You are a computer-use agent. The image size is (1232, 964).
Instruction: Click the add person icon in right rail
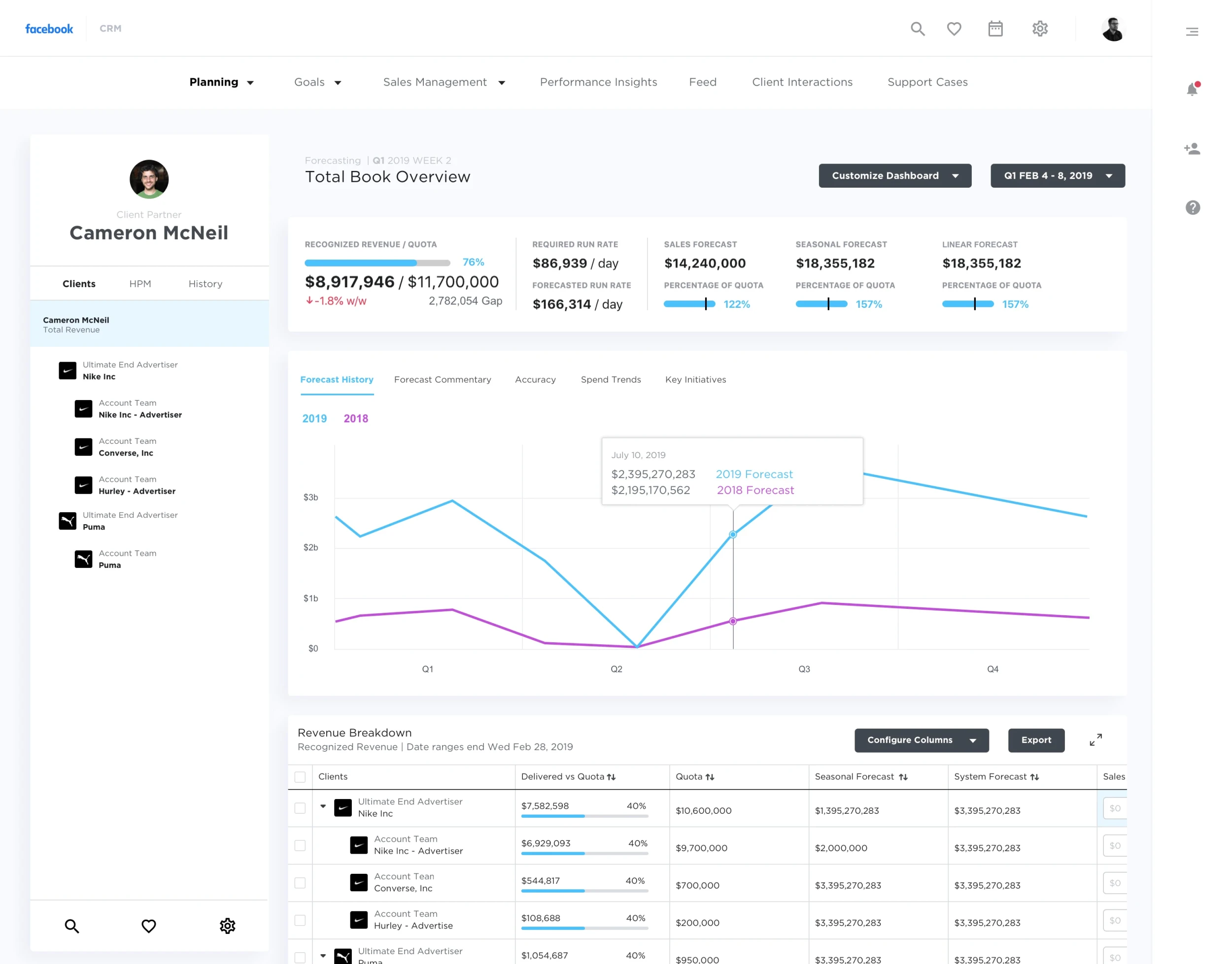point(1192,149)
